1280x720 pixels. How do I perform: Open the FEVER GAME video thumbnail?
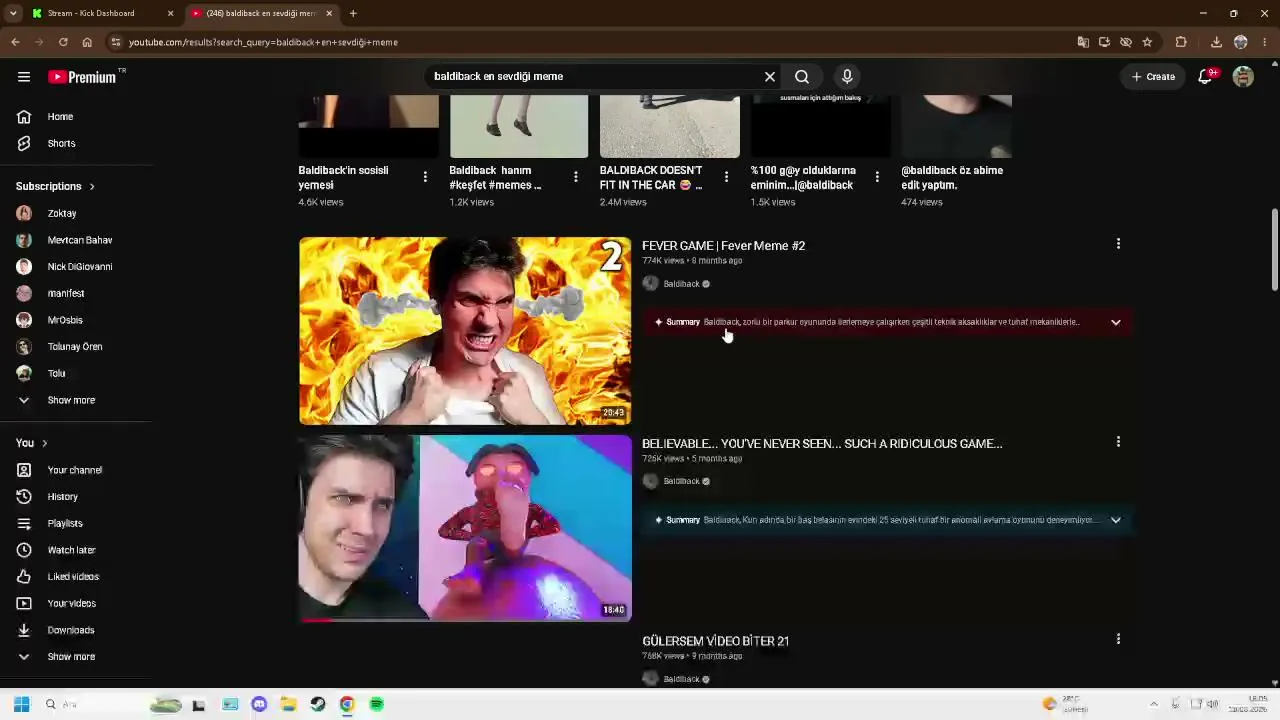coord(465,331)
